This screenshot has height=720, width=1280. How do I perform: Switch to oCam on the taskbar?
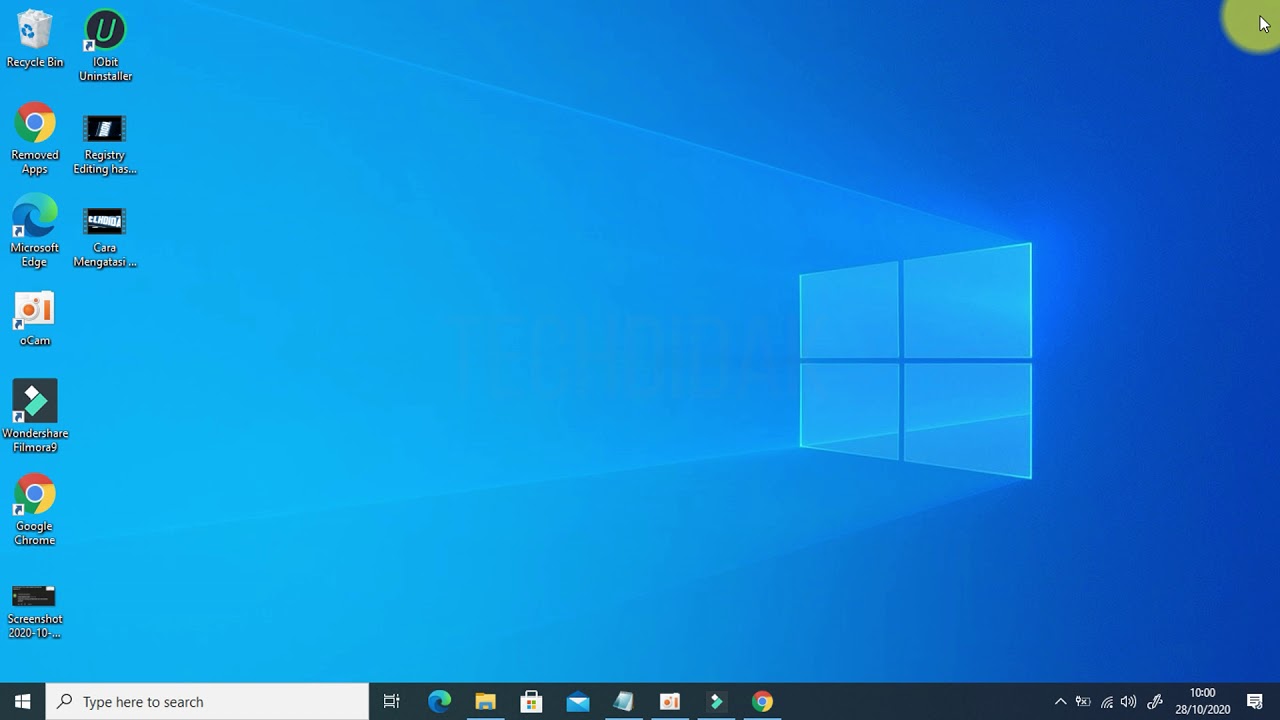click(x=669, y=702)
